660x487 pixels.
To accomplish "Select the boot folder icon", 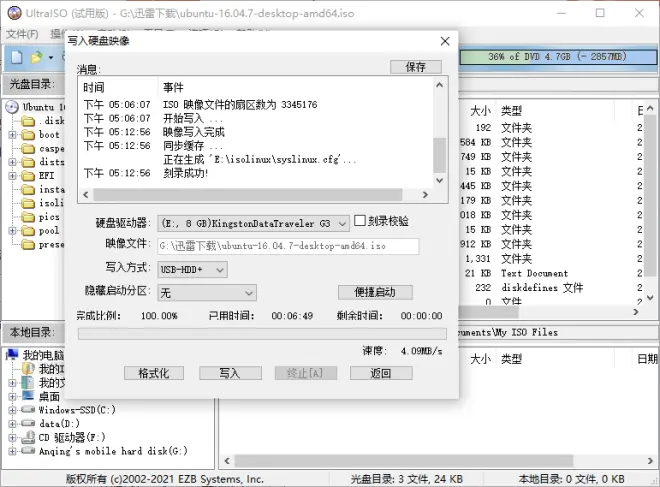I will pyautogui.click(x=28, y=135).
